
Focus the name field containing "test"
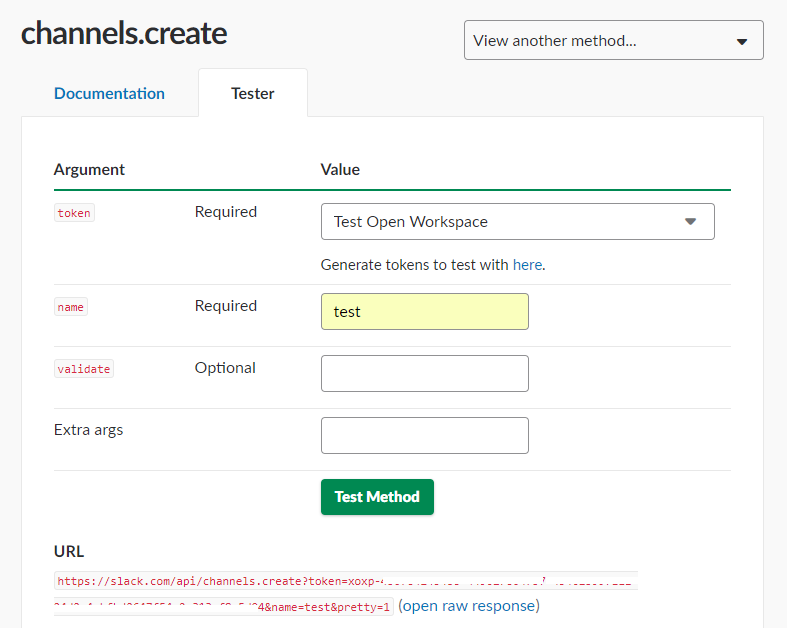point(424,312)
